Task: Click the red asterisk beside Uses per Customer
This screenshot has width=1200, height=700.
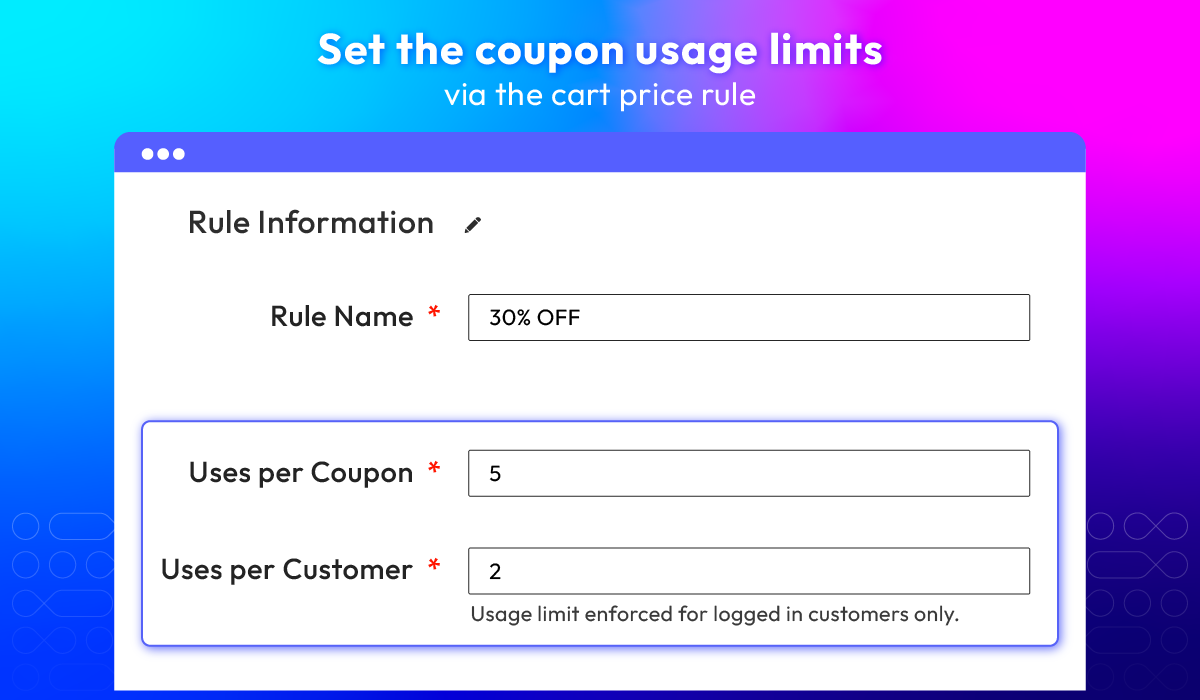Action: tap(434, 567)
